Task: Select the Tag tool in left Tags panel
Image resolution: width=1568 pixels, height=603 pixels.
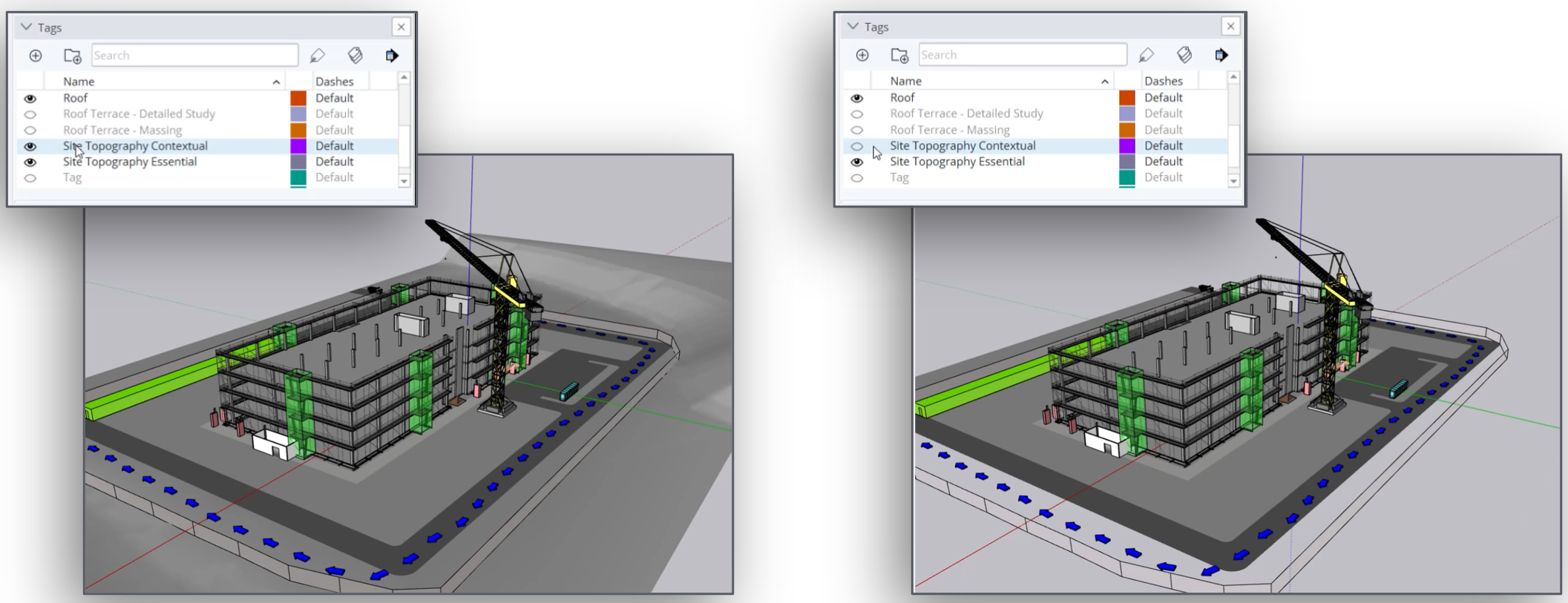Action: 318,56
